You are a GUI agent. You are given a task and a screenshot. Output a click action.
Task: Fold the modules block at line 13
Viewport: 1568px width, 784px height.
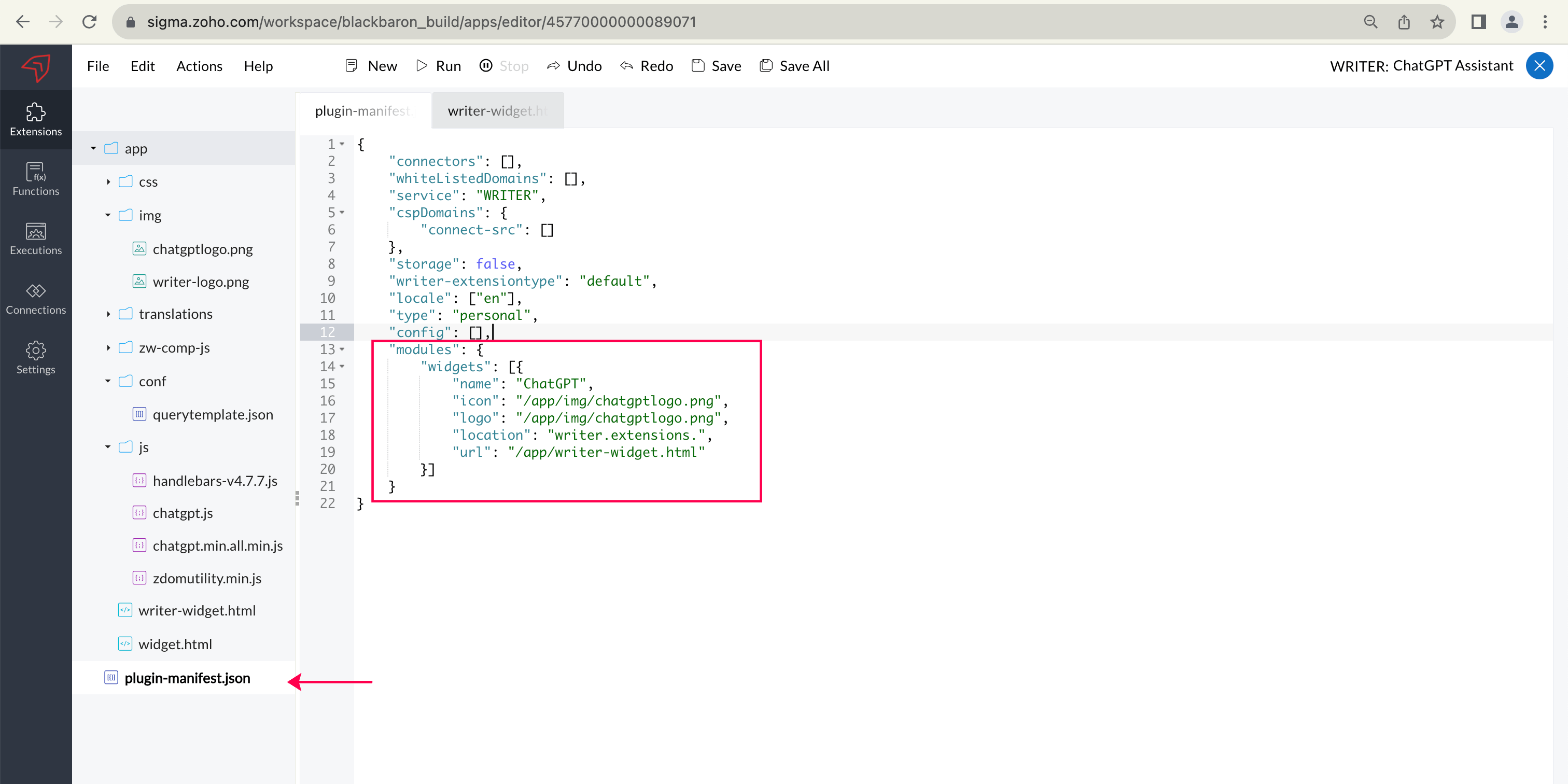pos(342,349)
